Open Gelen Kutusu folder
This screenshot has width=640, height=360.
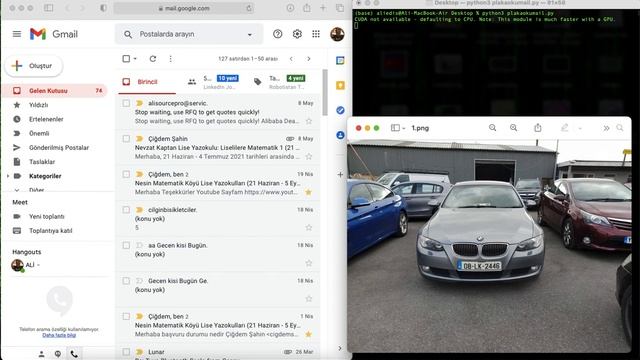55,91
